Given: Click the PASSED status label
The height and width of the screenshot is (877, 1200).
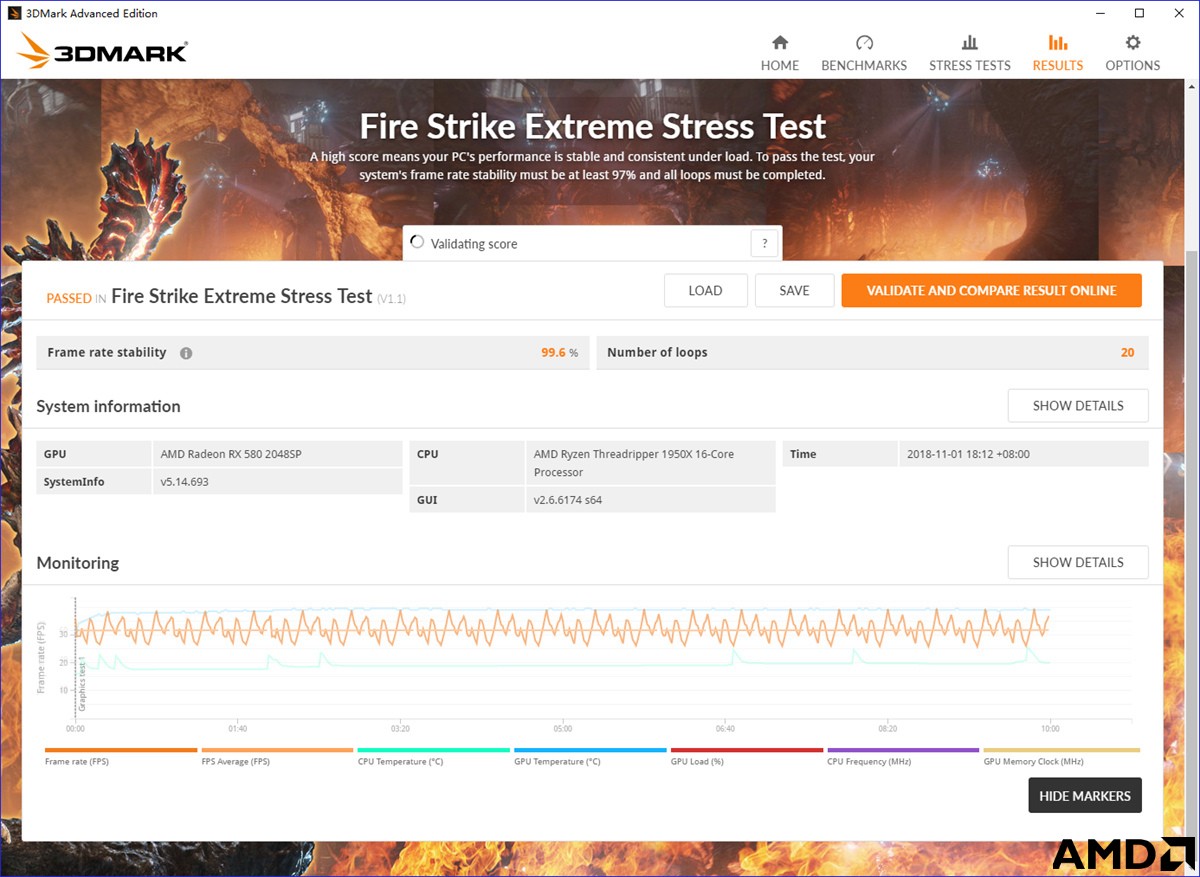Looking at the screenshot, I should (x=69, y=298).
